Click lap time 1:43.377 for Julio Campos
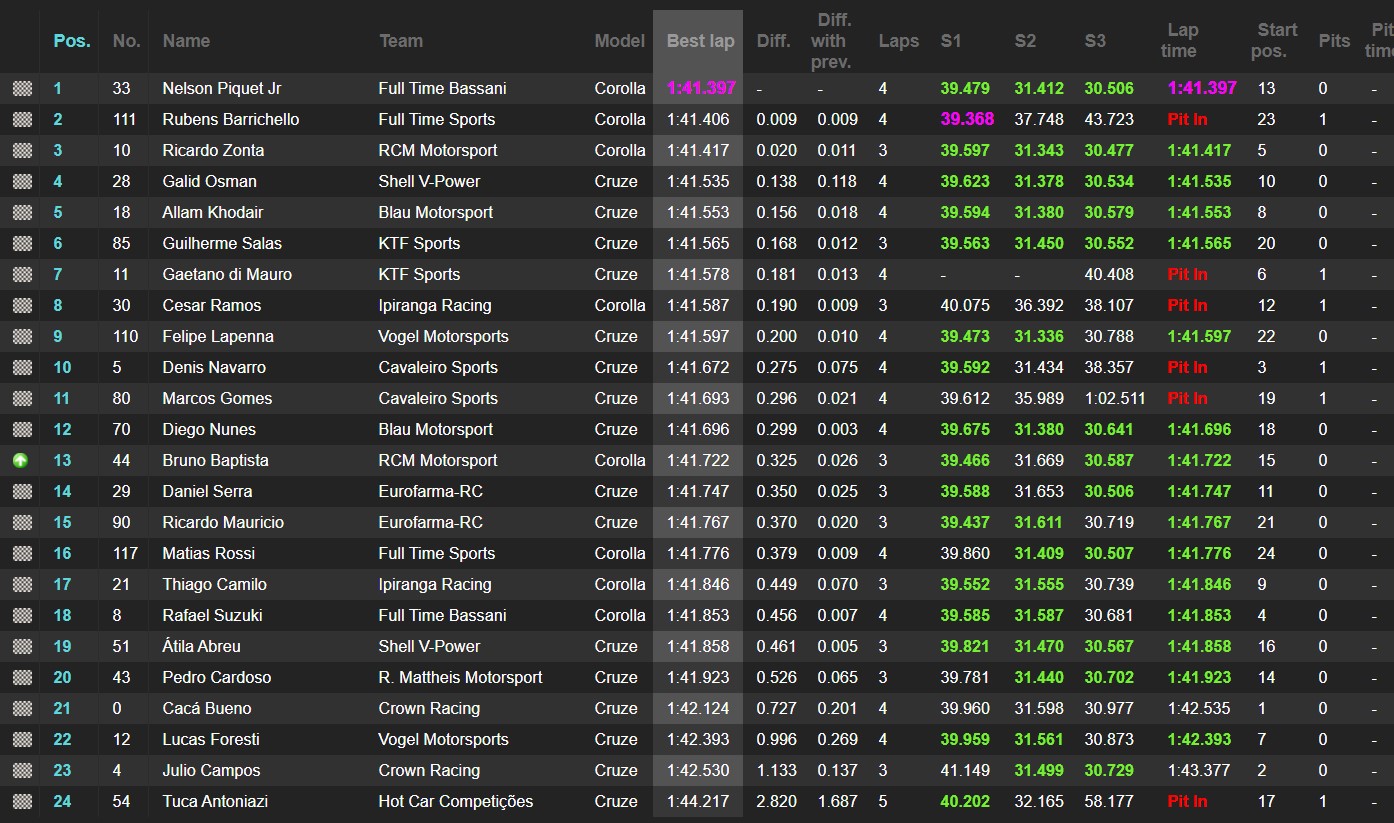Viewport: 1394px width, 823px height. (1199, 771)
